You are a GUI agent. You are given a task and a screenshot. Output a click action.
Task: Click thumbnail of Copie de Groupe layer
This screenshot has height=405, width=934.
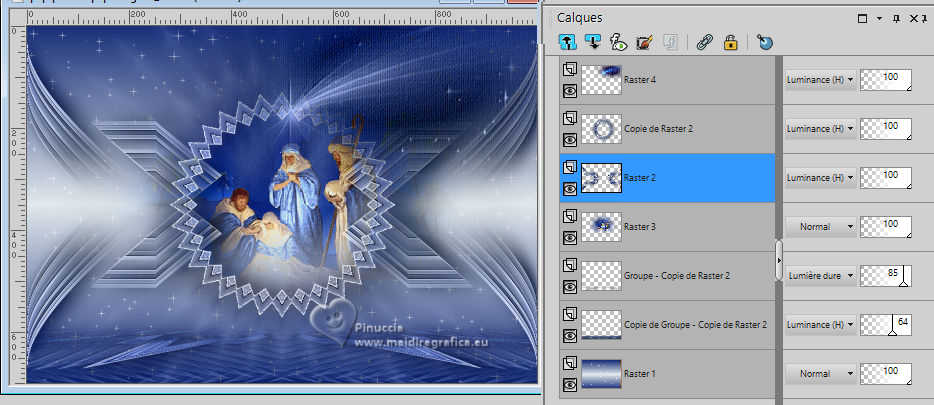pos(601,325)
